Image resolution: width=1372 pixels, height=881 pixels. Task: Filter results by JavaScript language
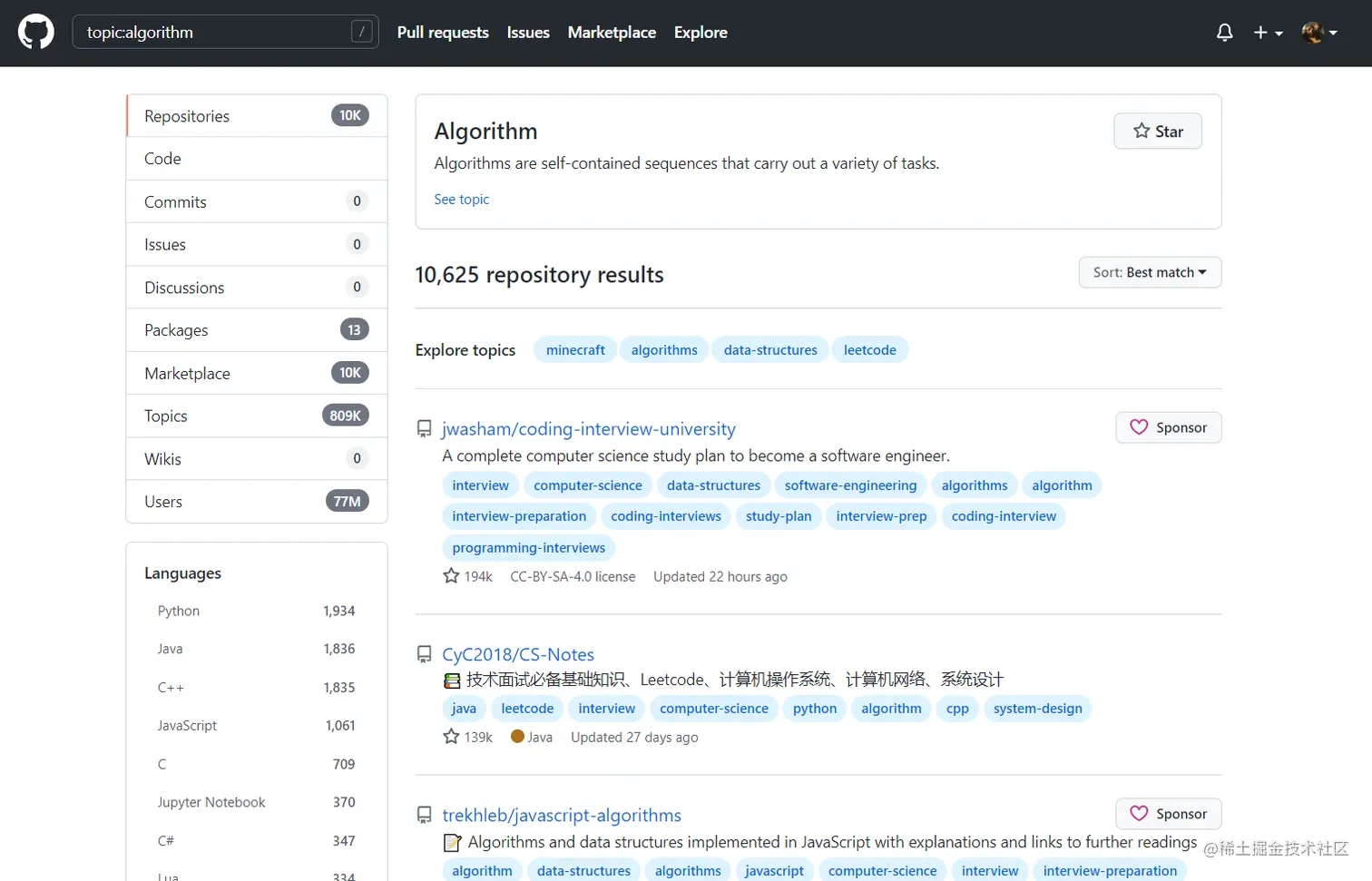[x=257, y=725]
